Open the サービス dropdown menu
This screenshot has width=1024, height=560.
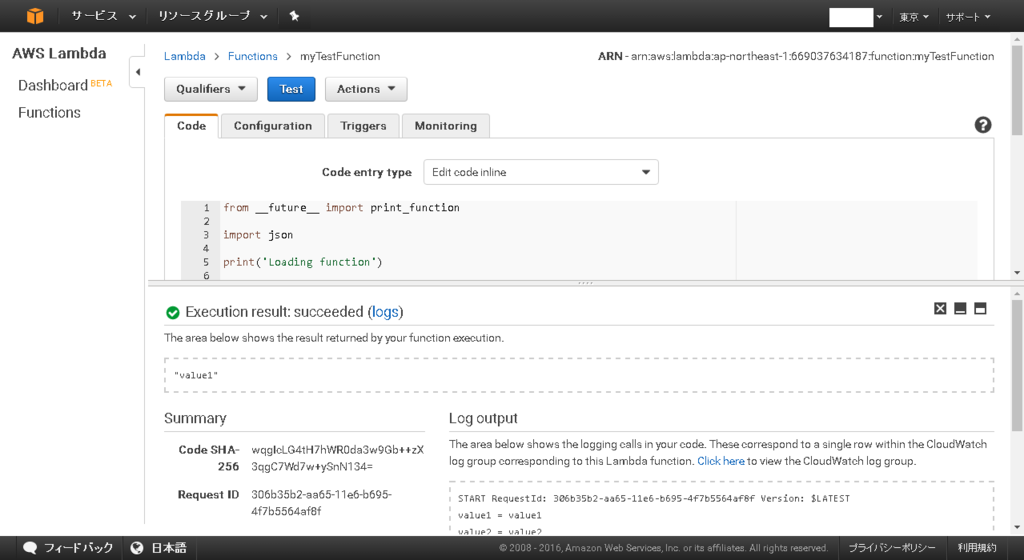click(x=103, y=16)
